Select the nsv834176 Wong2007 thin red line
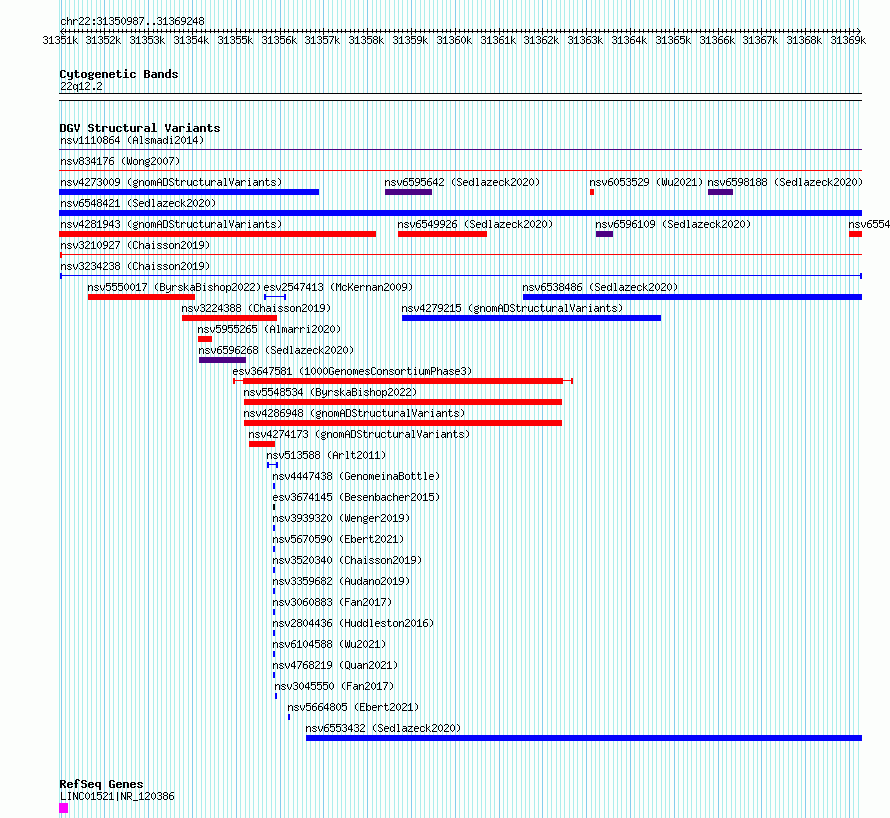 coord(460,170)
